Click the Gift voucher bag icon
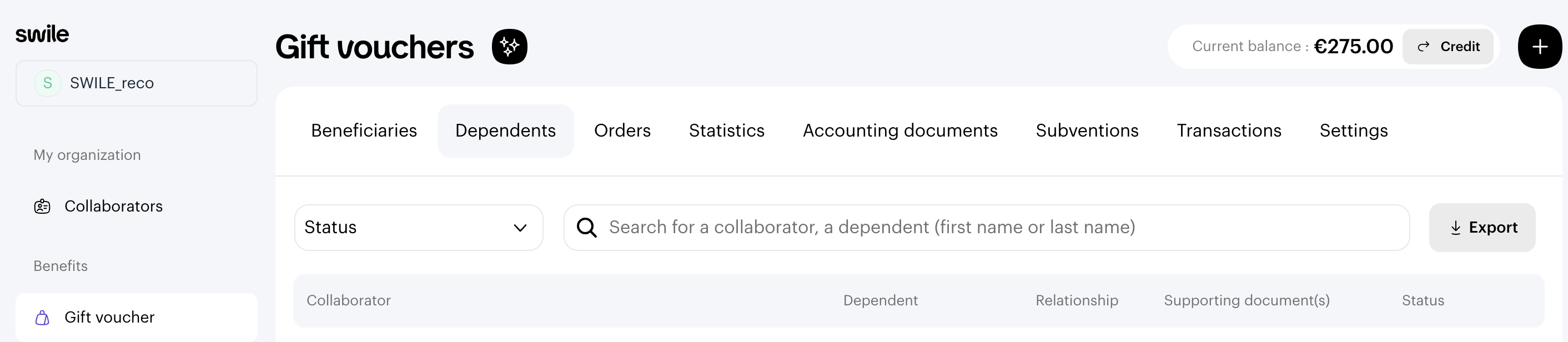Viewport: 1568px width, 342px height. tap(42, 317)
